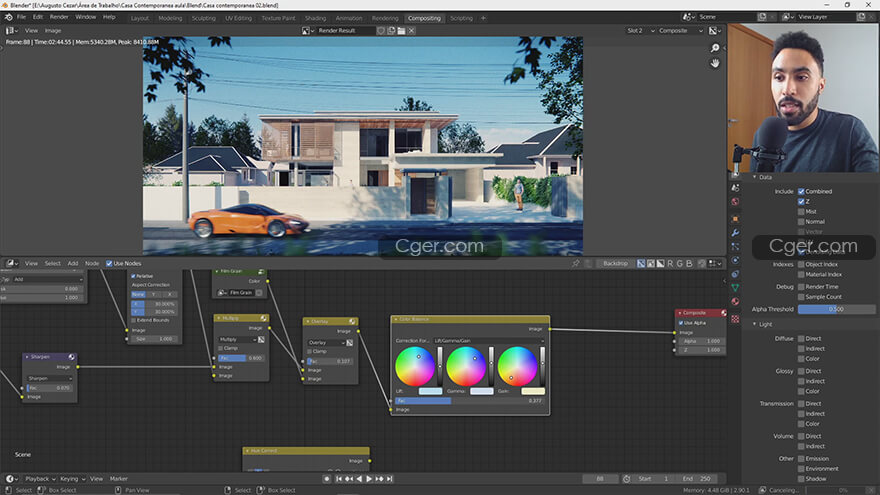Open the Playback dropdown menu
880x495 pixels.
(x=40, y=479)
